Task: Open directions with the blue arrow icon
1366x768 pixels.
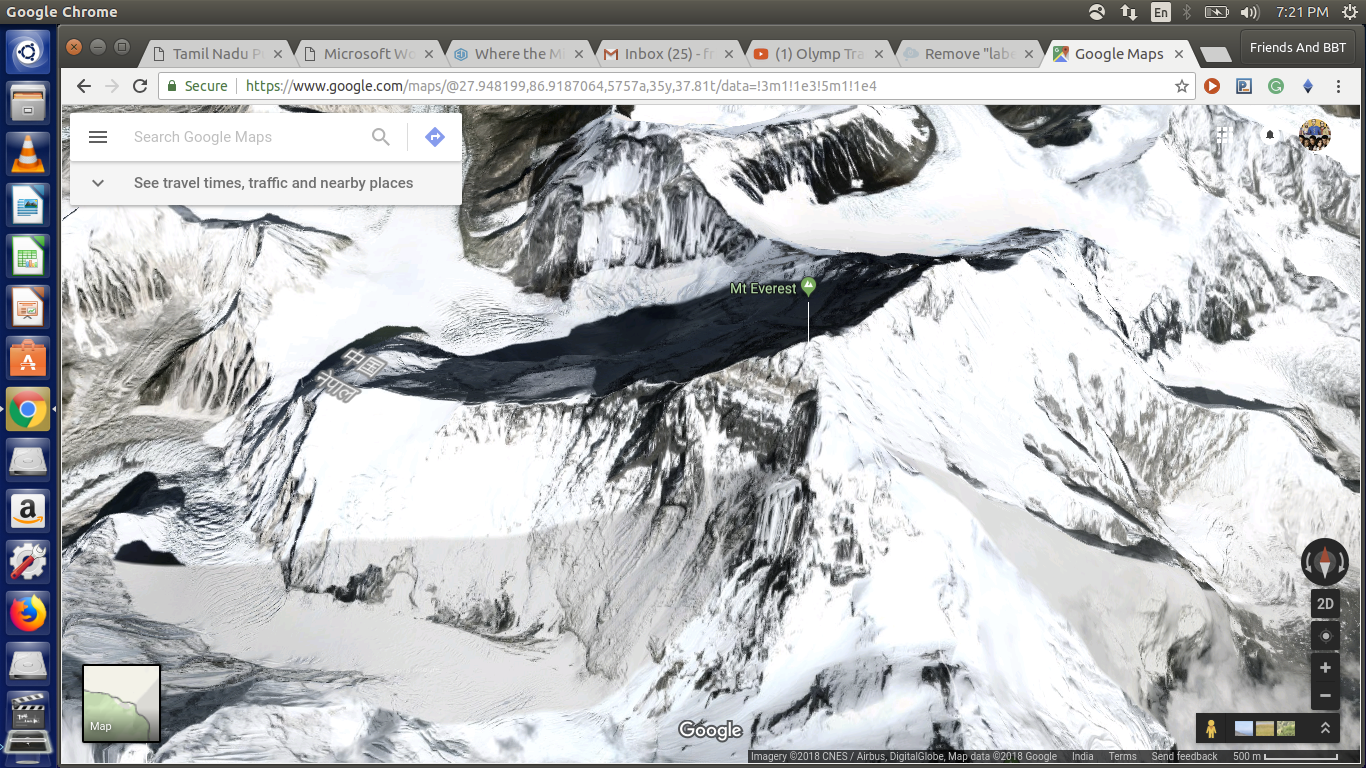Action: [x=434, y=137]
